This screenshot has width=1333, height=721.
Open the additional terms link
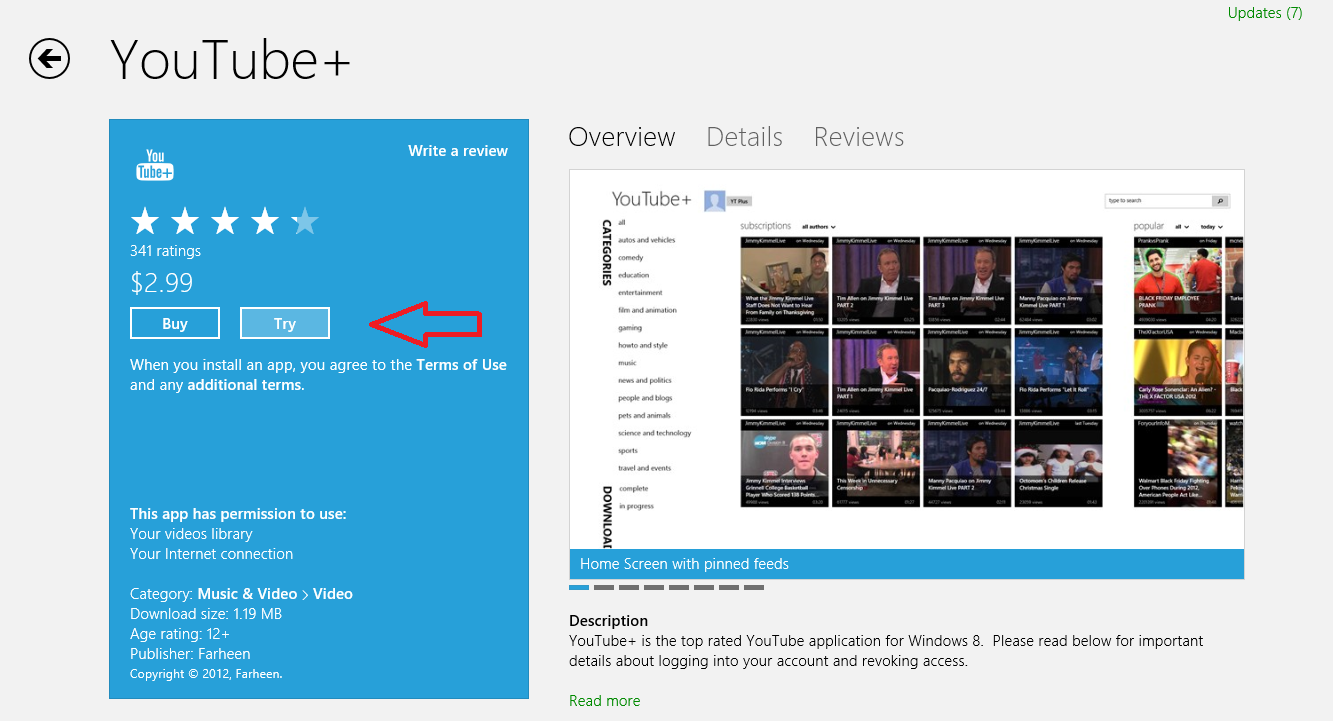pos(246,385)
